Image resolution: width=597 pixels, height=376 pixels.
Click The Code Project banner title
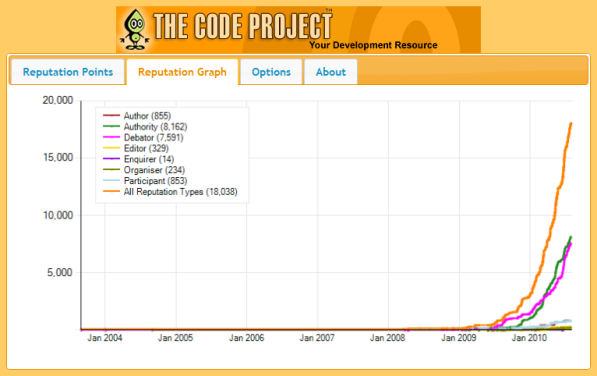(243, 26)
